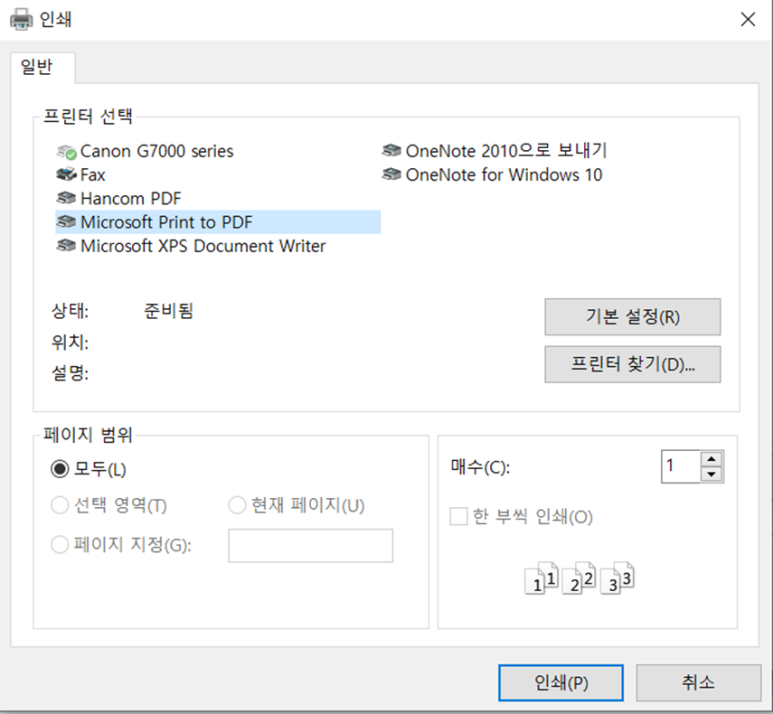This screenshot has height=714, width=773.
Task: Click the printer icon in the title bar
Action: (x=21, y=20)
